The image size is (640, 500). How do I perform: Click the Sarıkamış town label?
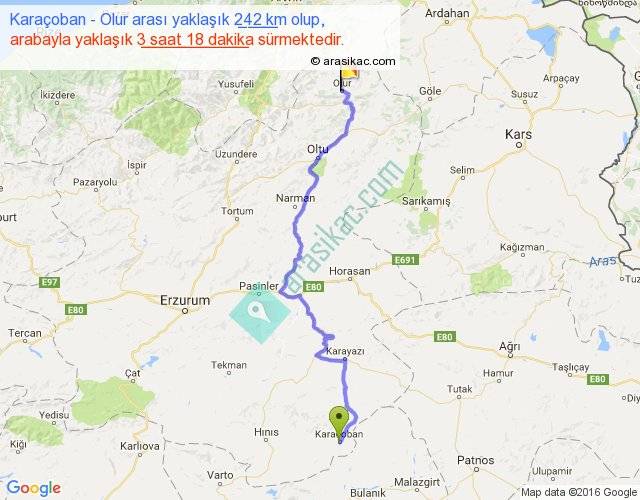point(426,201)
